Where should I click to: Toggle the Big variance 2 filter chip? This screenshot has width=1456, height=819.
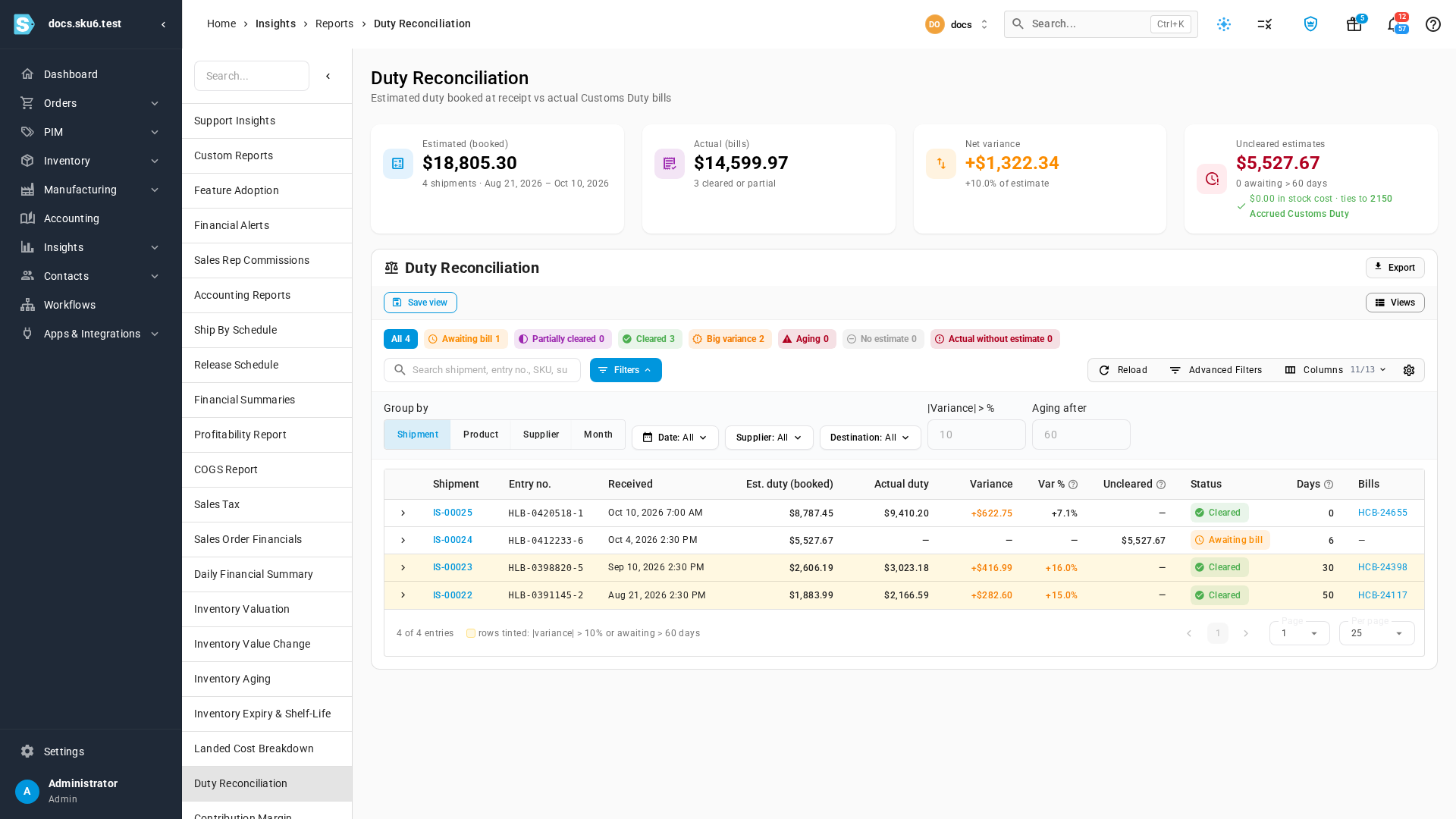pyautogui.click(x=730, y=339)
